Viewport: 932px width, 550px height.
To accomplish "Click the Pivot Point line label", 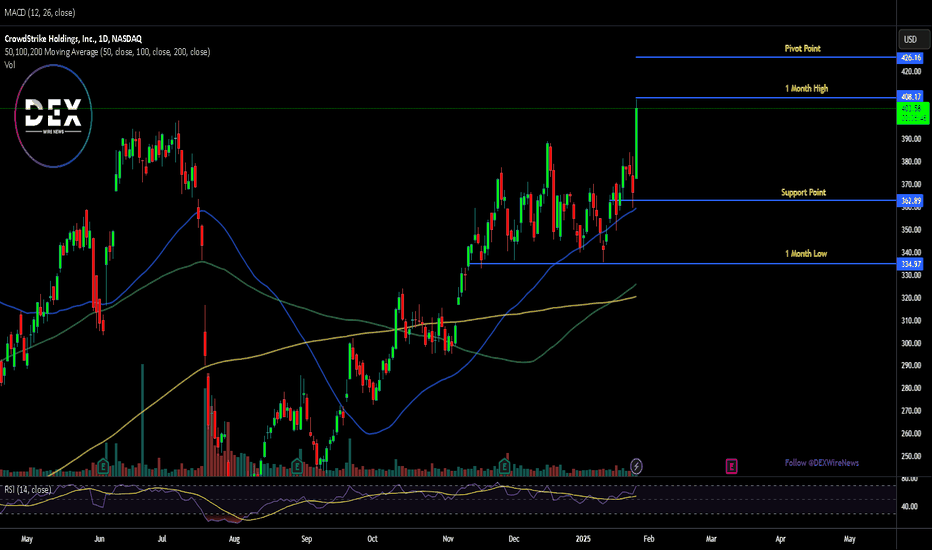I will [x=802, y=48].
